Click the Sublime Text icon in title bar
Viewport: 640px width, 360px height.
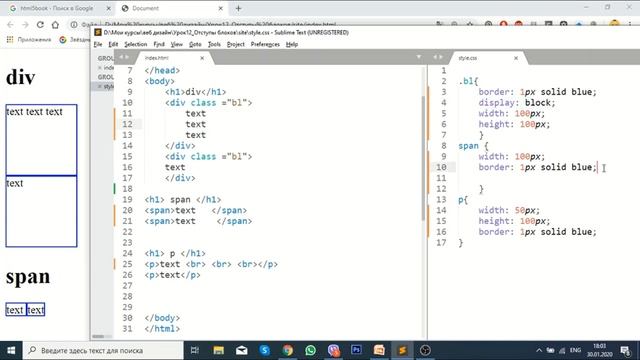pyautogui.click(x=98, y=32)
